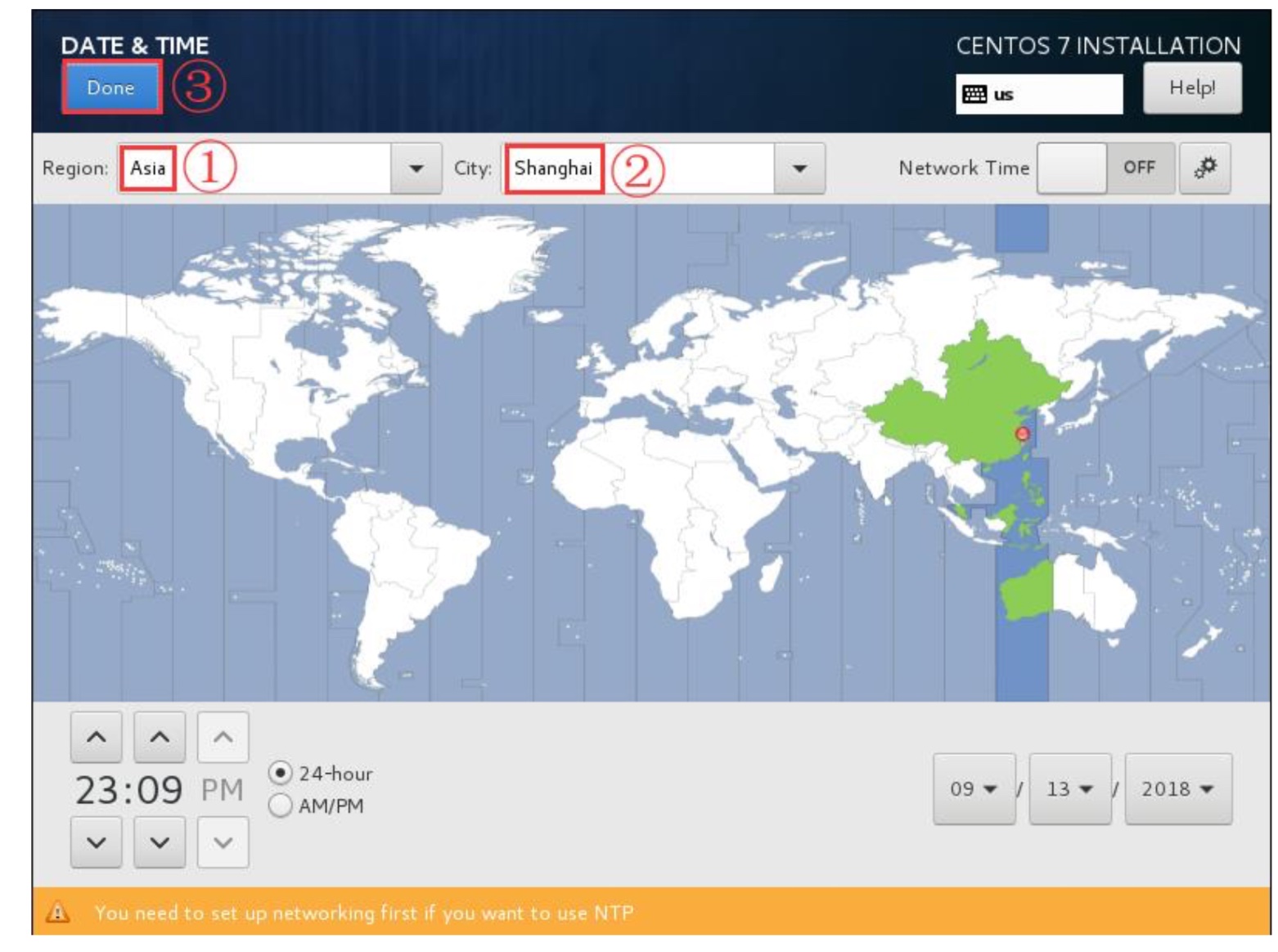Open the Help! dialog
Viewport: 1278px width, 952px height.
(x=1191, y=88)
